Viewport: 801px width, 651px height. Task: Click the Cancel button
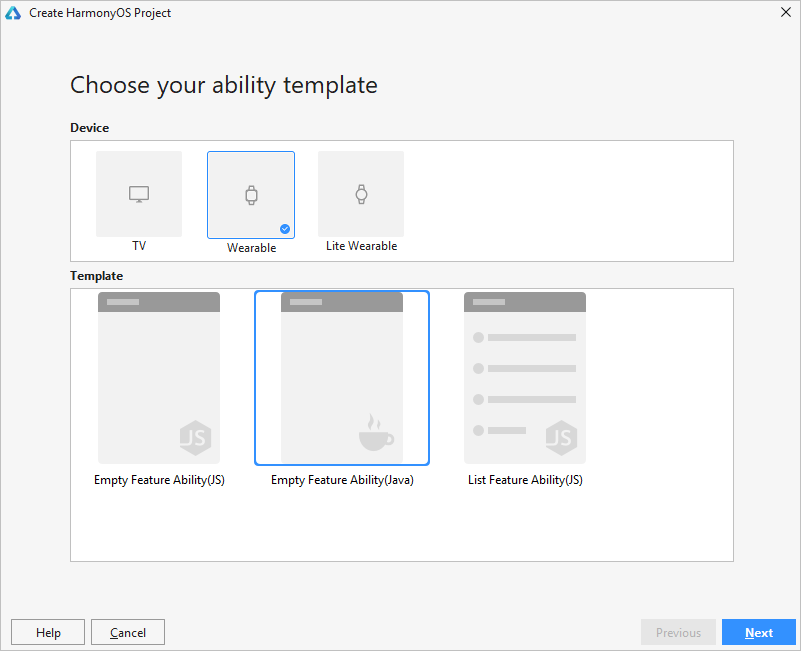[x=128, y=632]
